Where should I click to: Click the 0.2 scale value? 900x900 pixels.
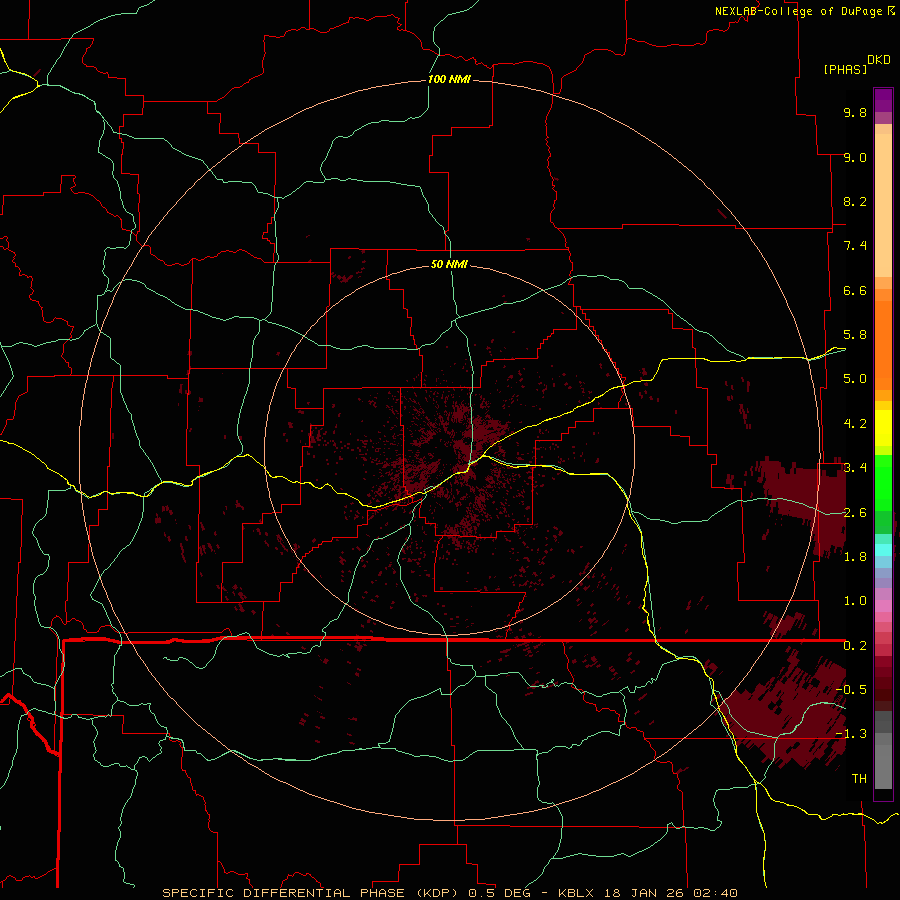tap(855, 646)
